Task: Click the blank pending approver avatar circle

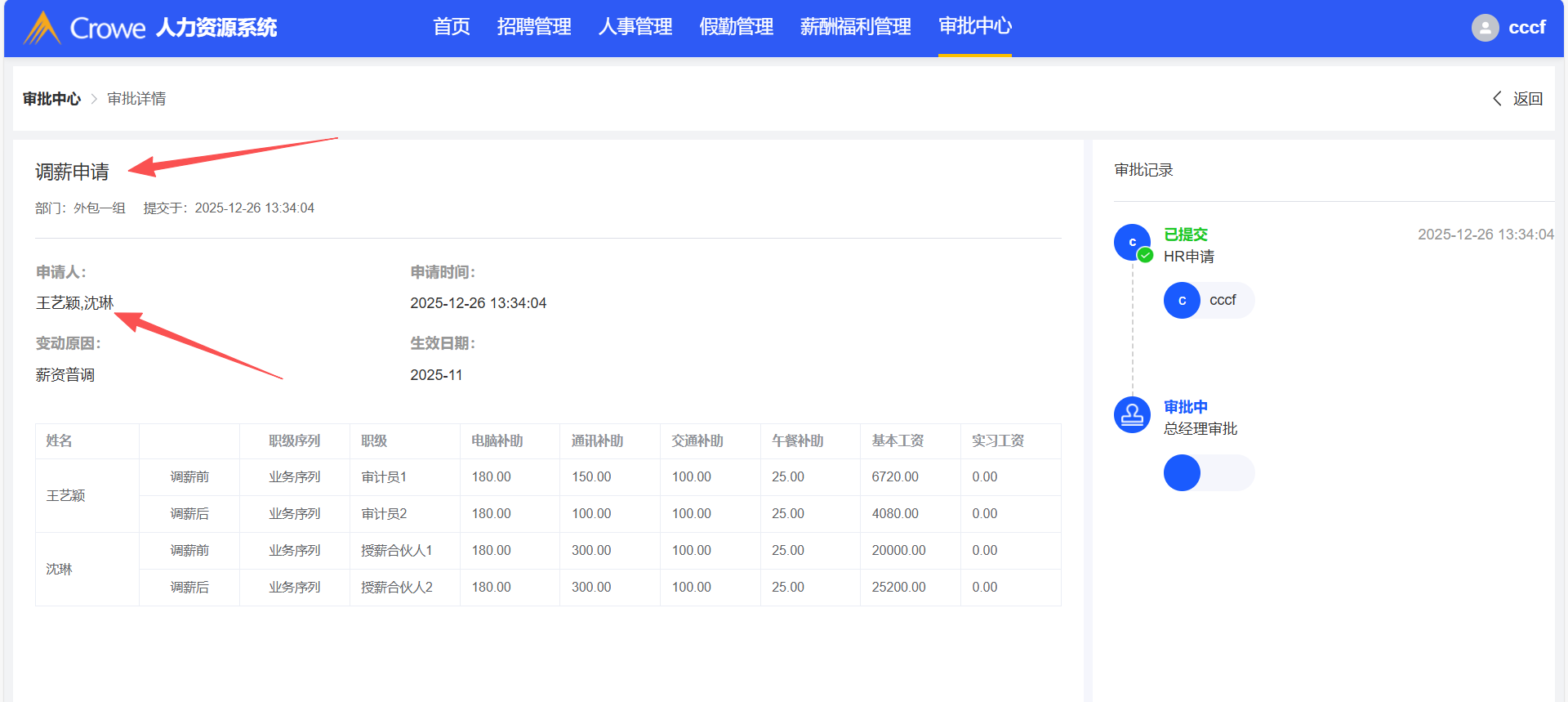Action: coord(1182,473)
